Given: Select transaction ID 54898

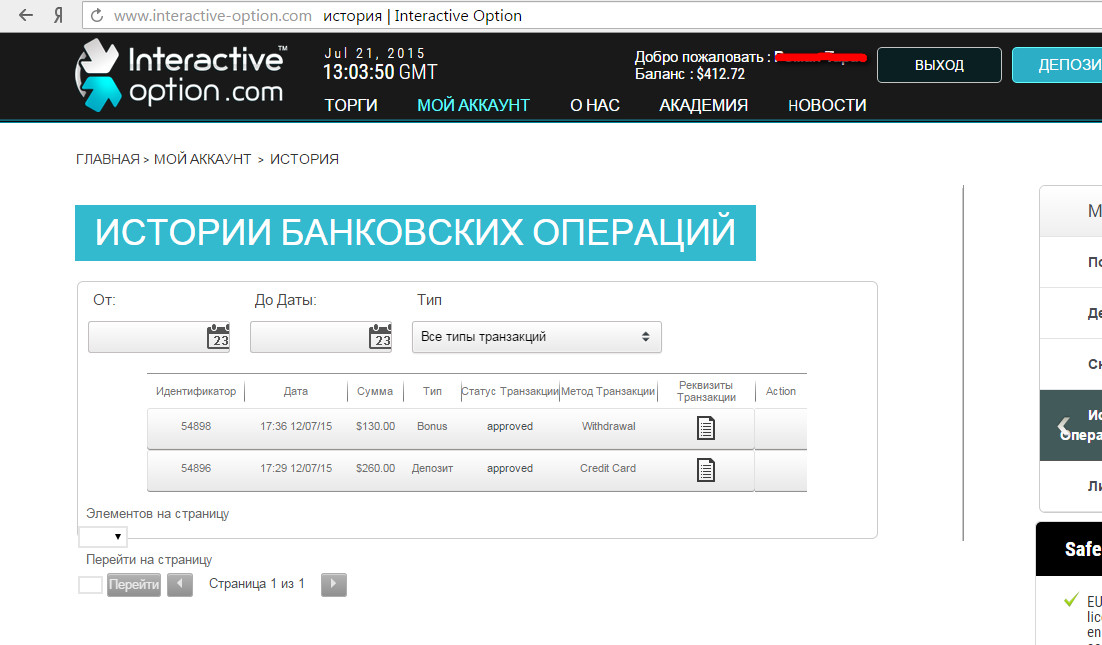Looking at the screenshot, I should [x=196, y=426].
